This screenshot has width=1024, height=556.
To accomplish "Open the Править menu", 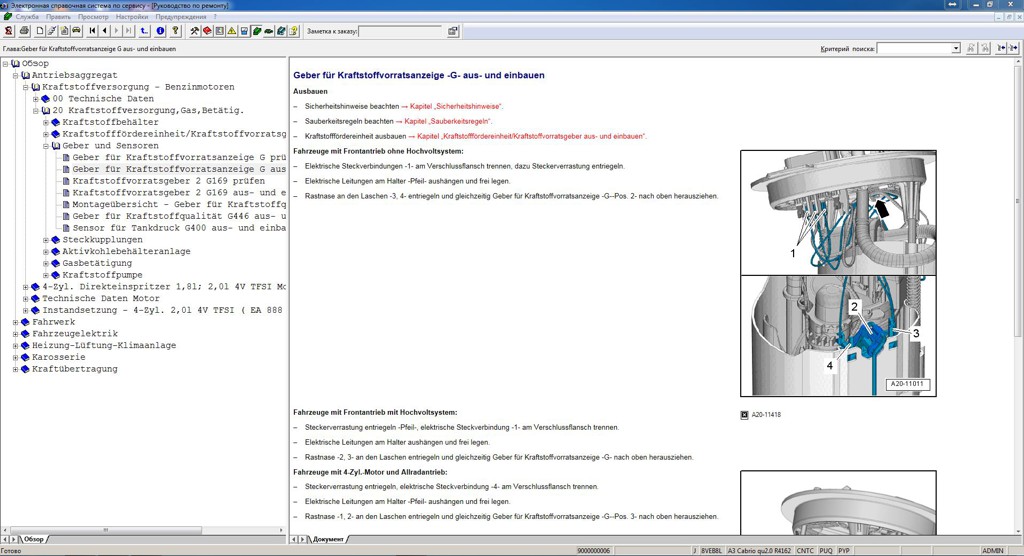I will click(58, 16).
